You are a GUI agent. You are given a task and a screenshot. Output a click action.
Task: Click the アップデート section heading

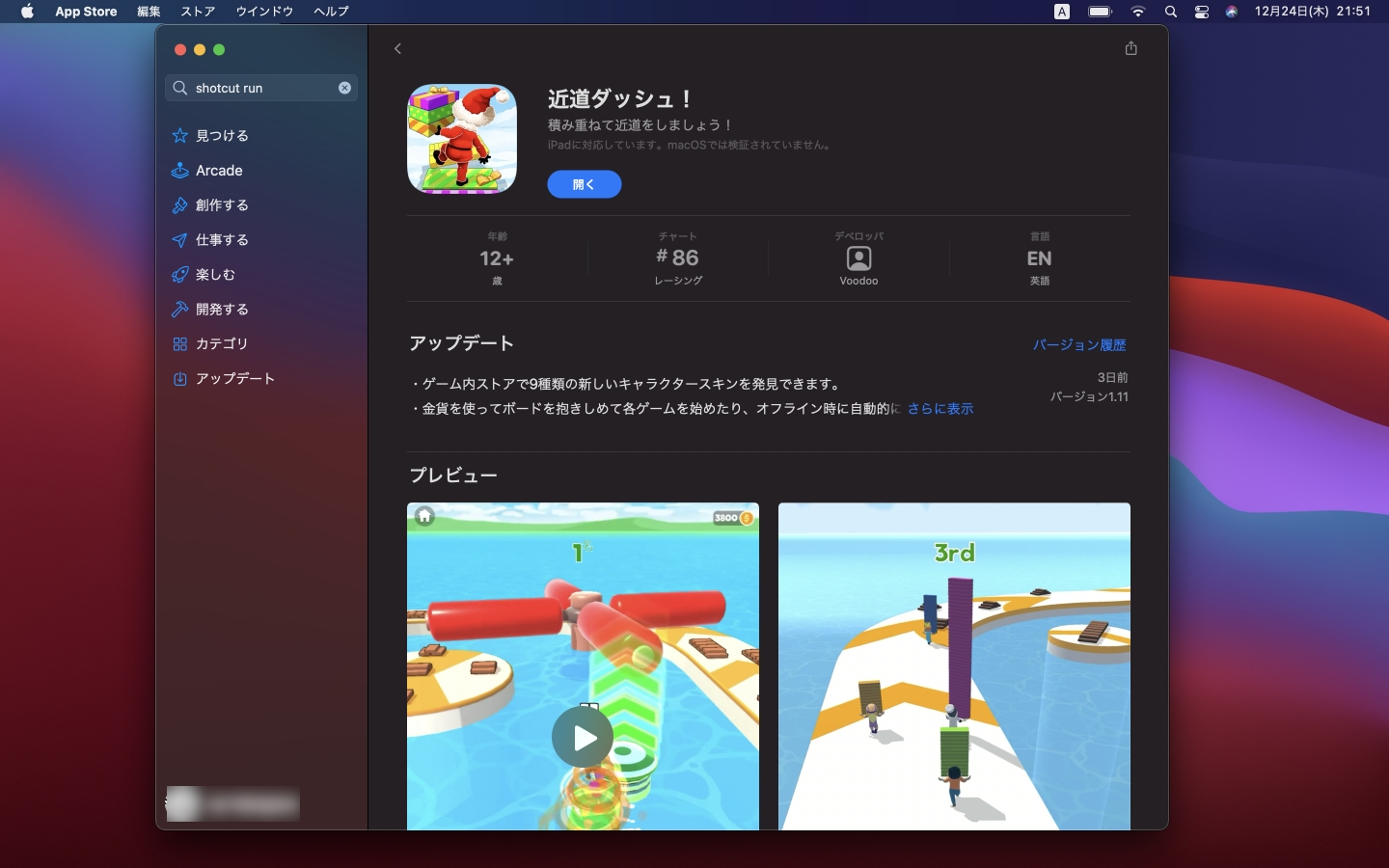461,343
